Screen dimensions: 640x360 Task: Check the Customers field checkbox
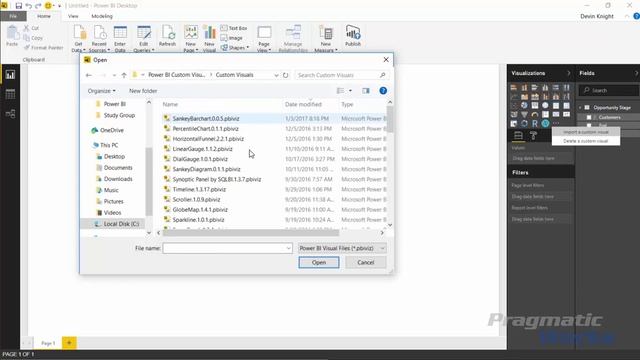click(589, 118)
